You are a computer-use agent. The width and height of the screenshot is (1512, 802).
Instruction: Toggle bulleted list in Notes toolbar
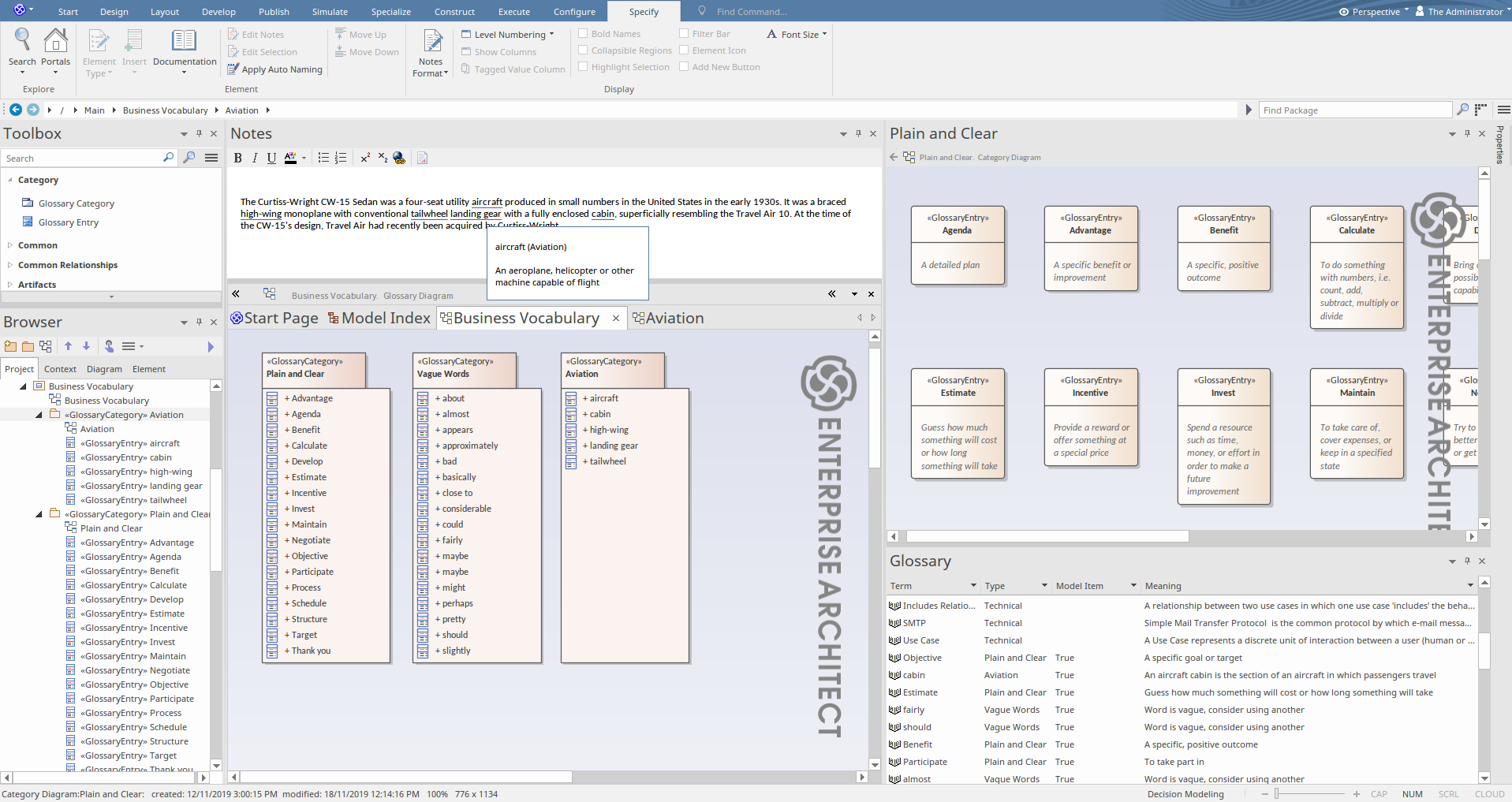coord(323,159)
